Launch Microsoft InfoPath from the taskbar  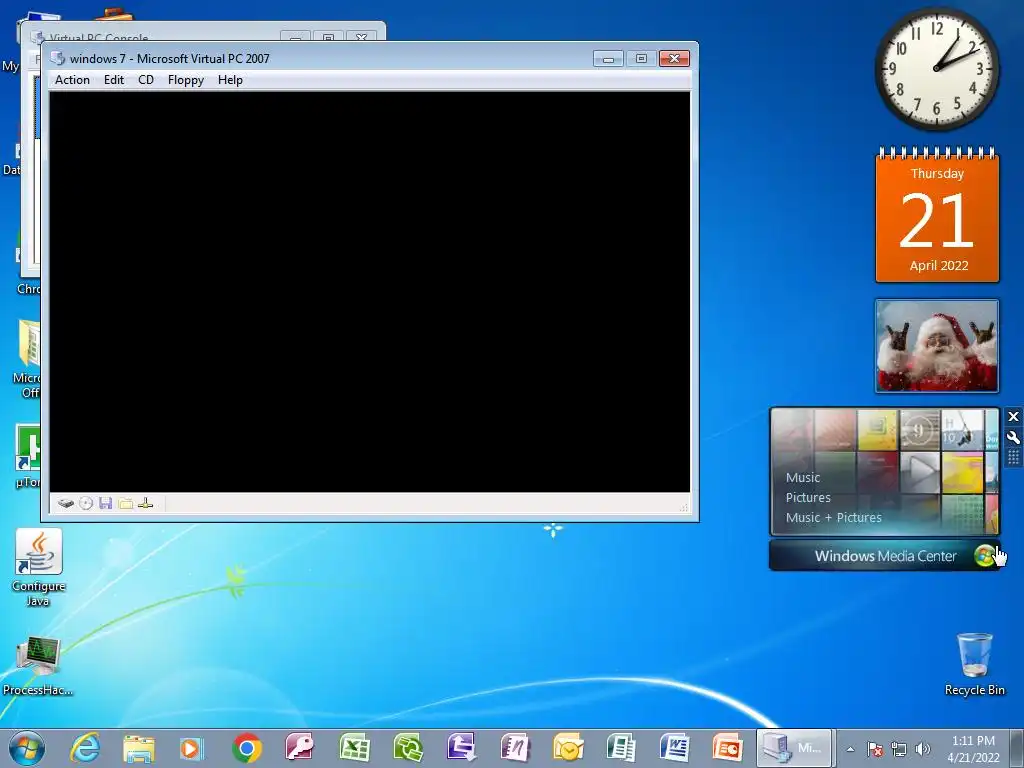point(461,748)
